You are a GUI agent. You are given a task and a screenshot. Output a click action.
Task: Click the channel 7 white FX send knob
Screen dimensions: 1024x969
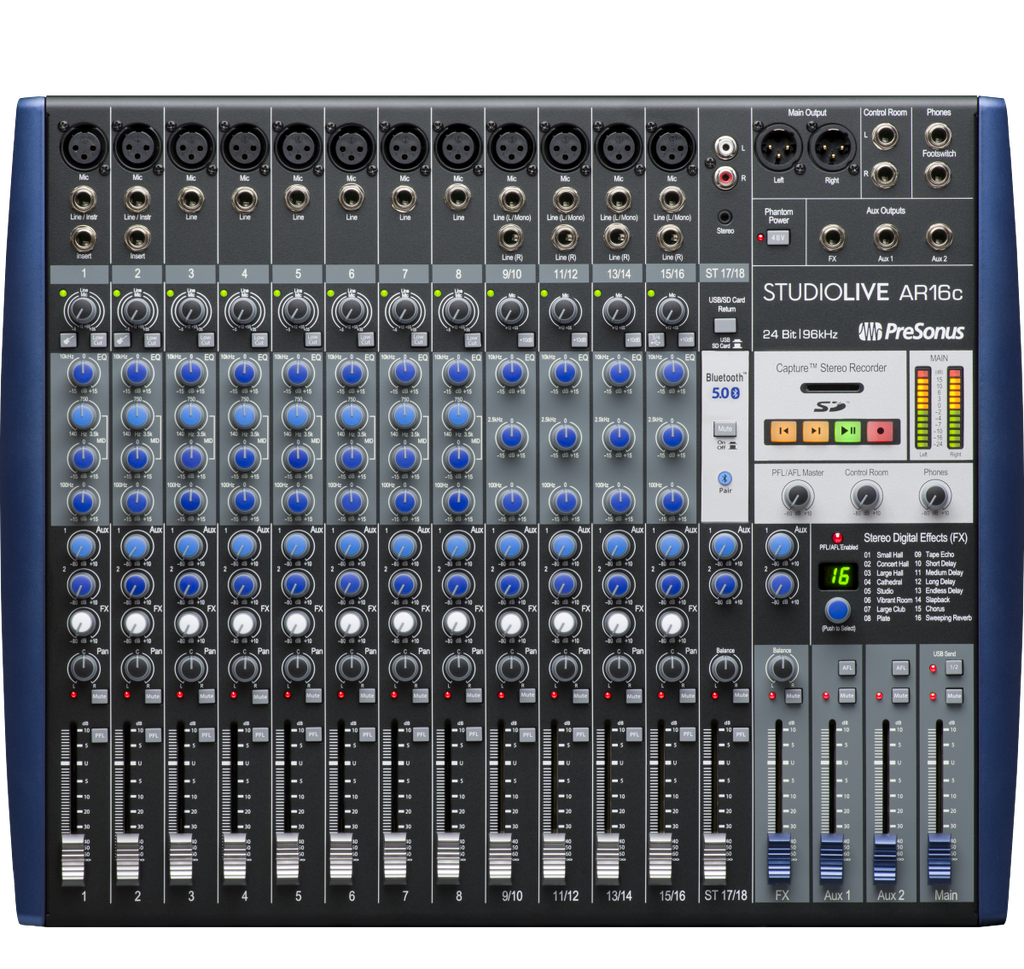(x=404, y=622)
